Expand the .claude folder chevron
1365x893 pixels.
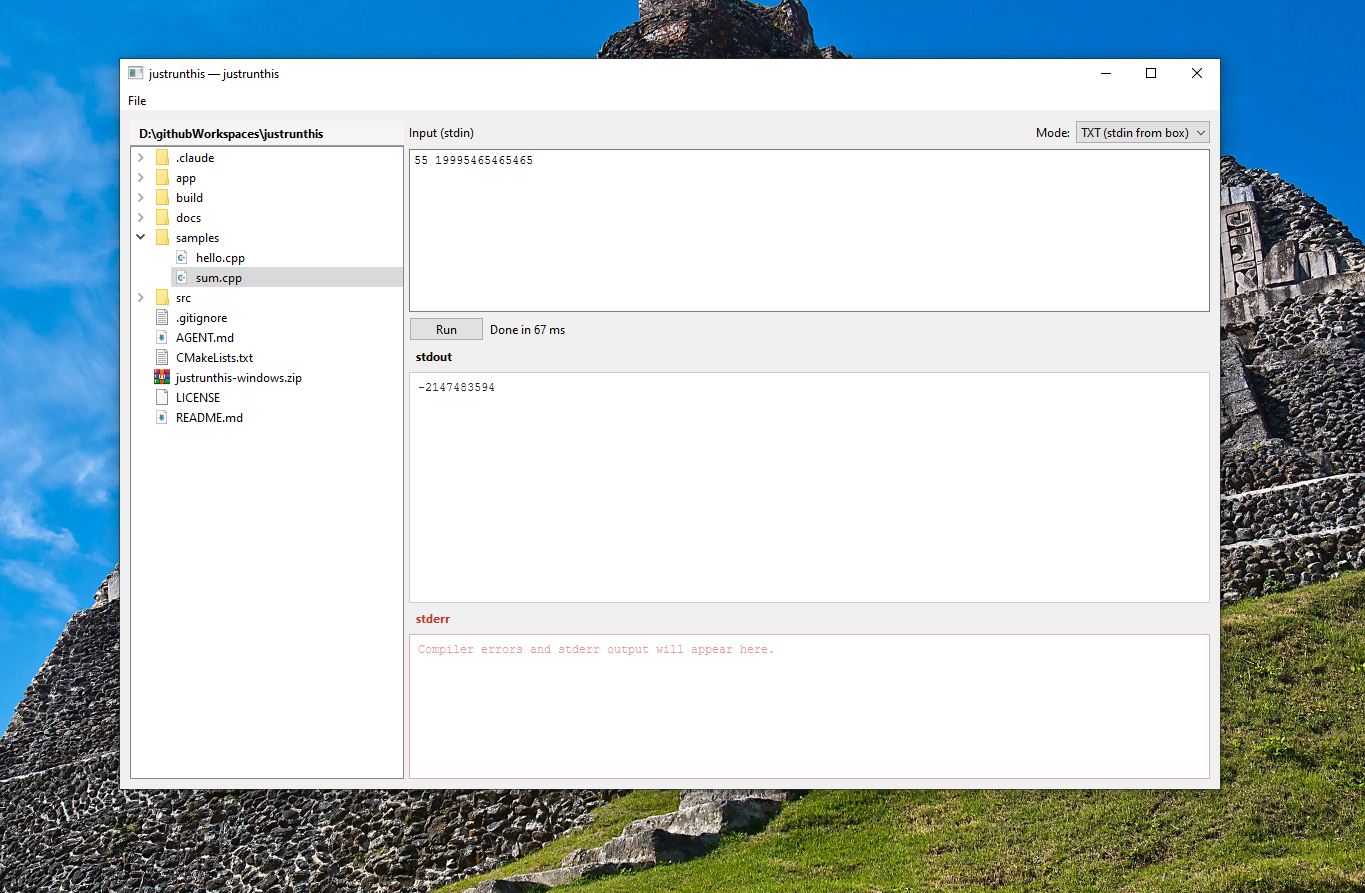pyautogui.click(x=140, y=158)
